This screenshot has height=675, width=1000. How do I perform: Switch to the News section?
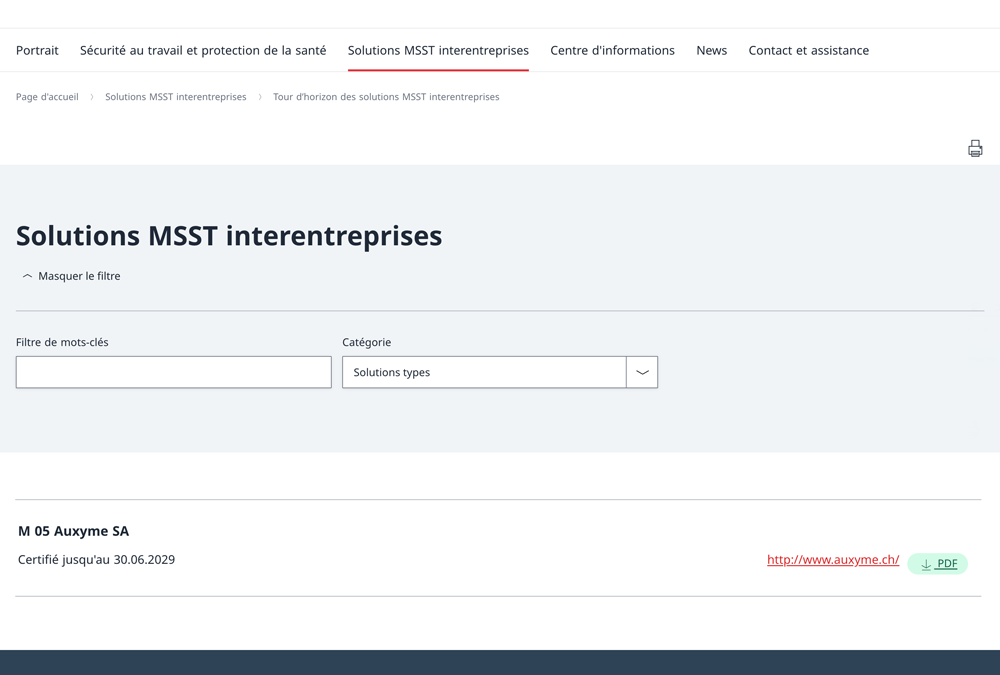coord(711,50)
